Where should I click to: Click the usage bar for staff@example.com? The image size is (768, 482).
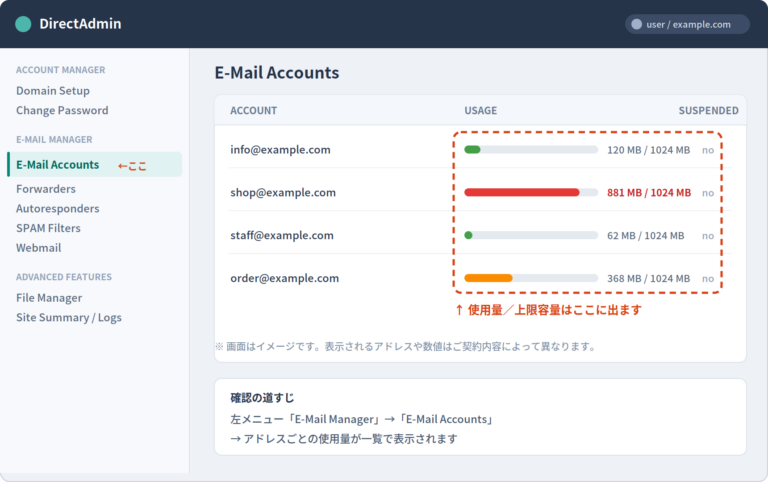[531, 236]
